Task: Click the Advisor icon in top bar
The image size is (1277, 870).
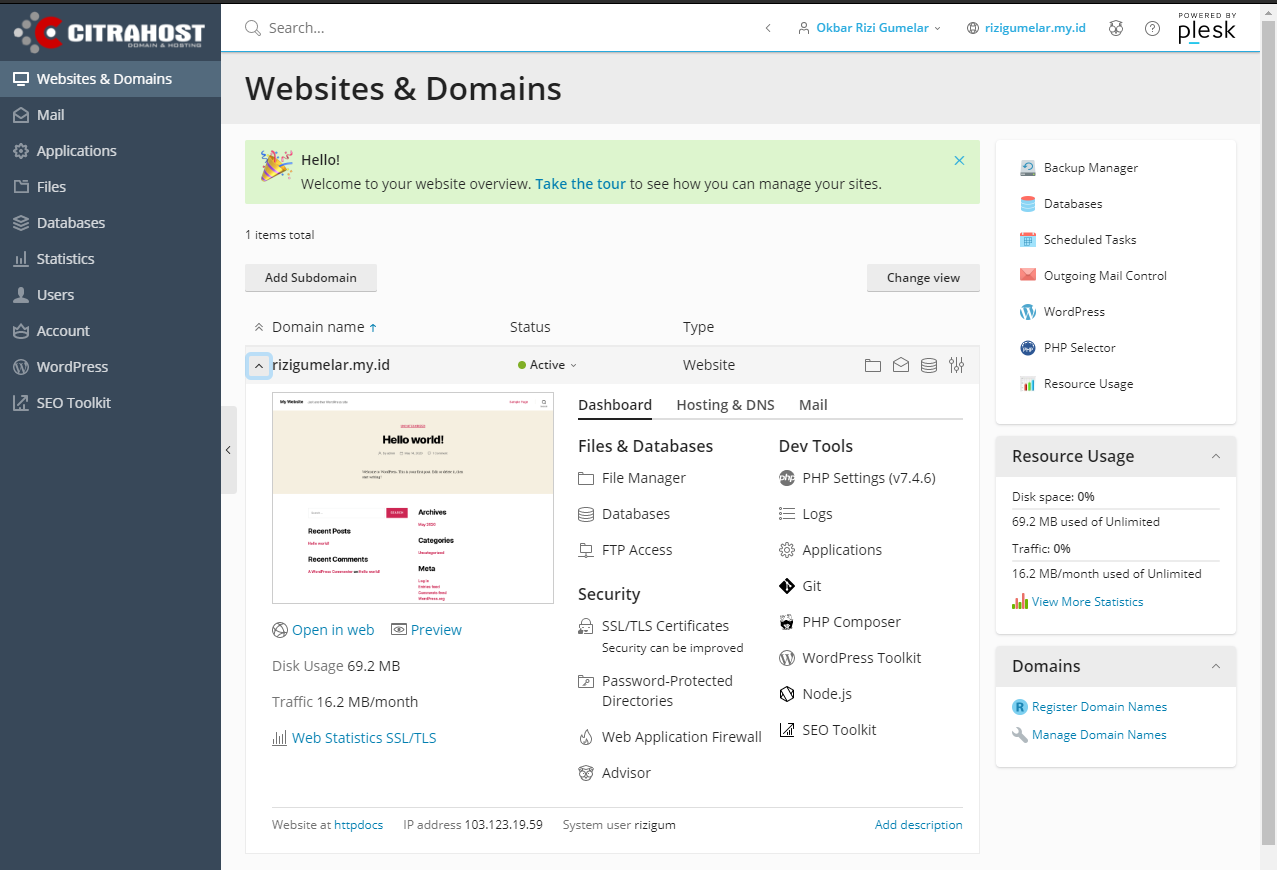Action: 1116,28
